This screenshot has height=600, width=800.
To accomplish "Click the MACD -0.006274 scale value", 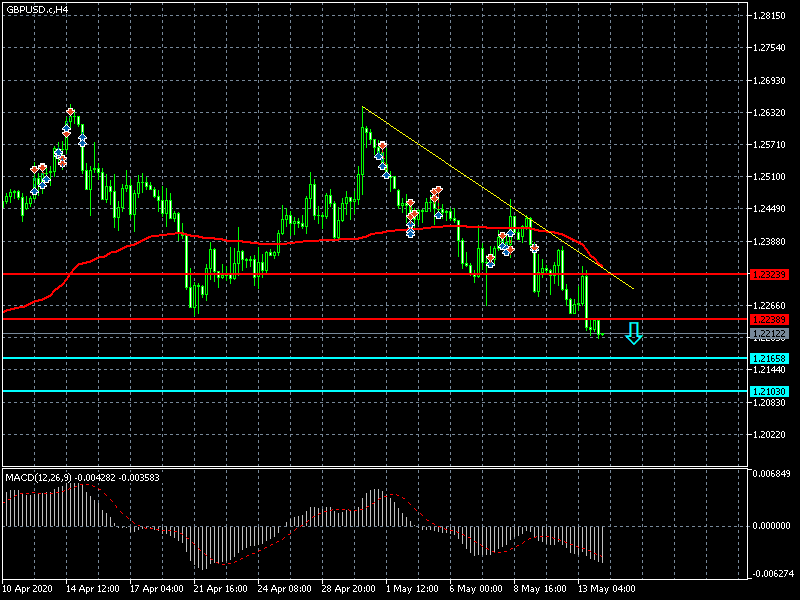I will [x=772, y=574].
